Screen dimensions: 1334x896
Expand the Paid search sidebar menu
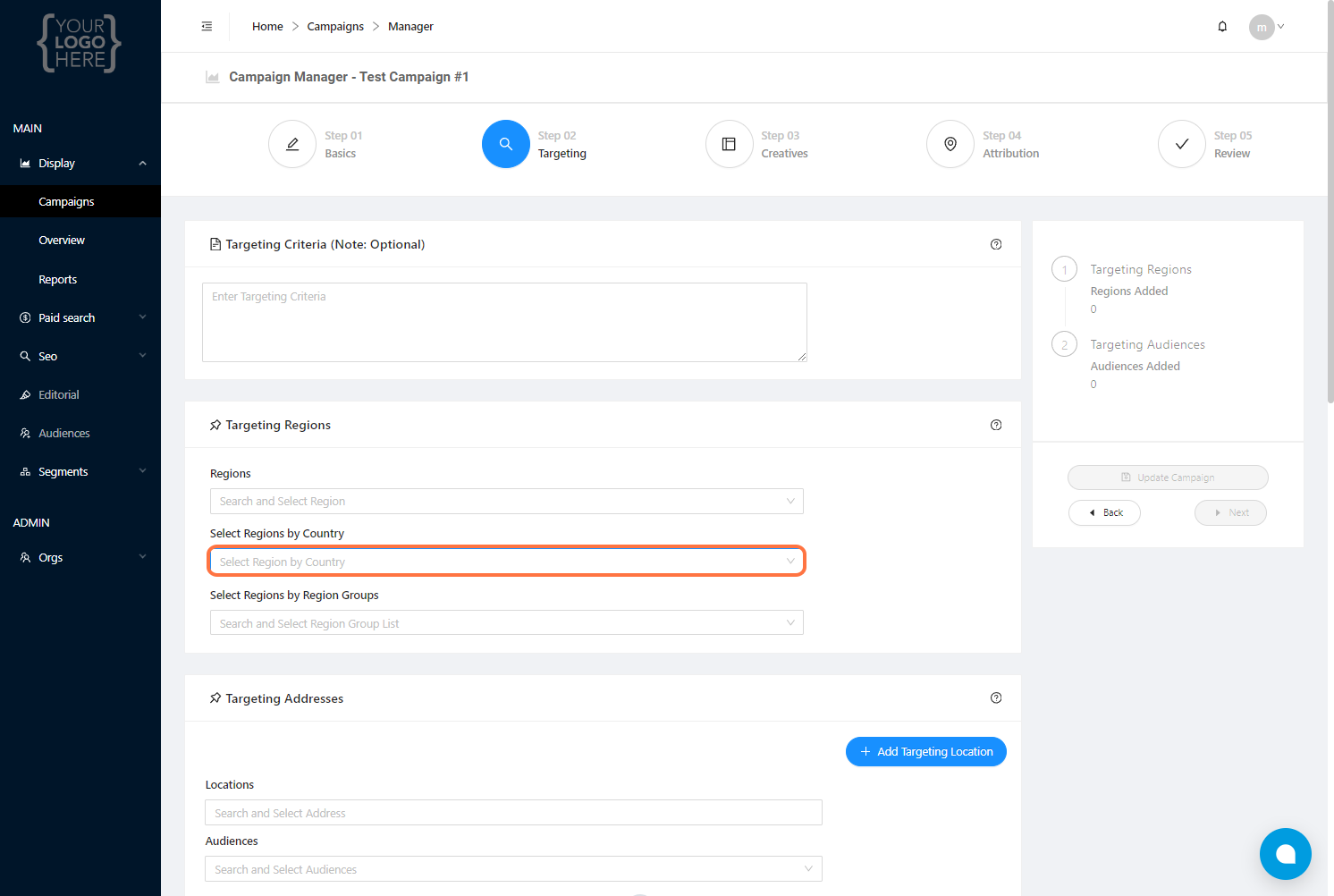click(x=80, y=318)
